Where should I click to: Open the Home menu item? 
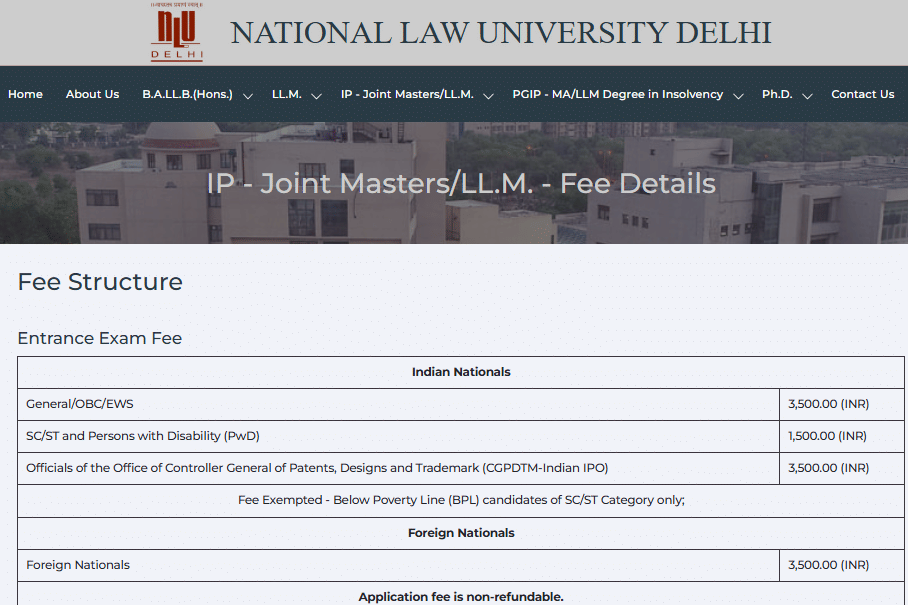[x=25, y=94]
